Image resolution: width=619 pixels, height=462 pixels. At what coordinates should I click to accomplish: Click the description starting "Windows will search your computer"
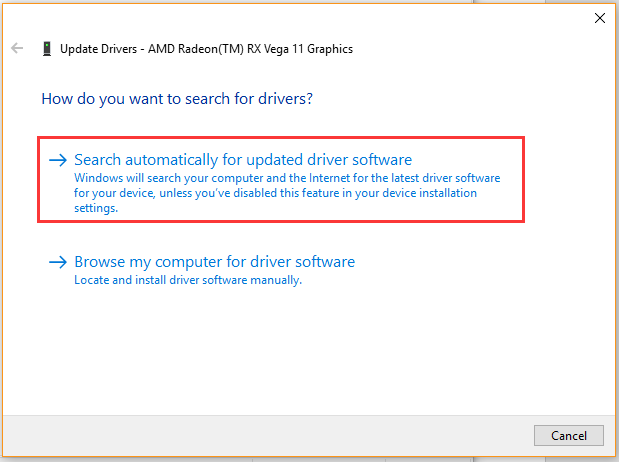[287, 193]
